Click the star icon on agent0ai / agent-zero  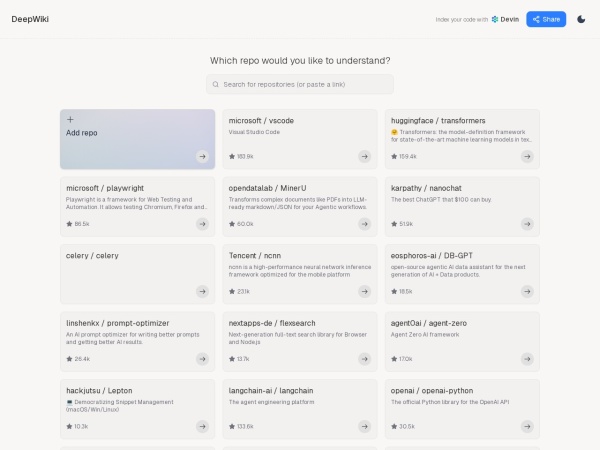(394, 359)
